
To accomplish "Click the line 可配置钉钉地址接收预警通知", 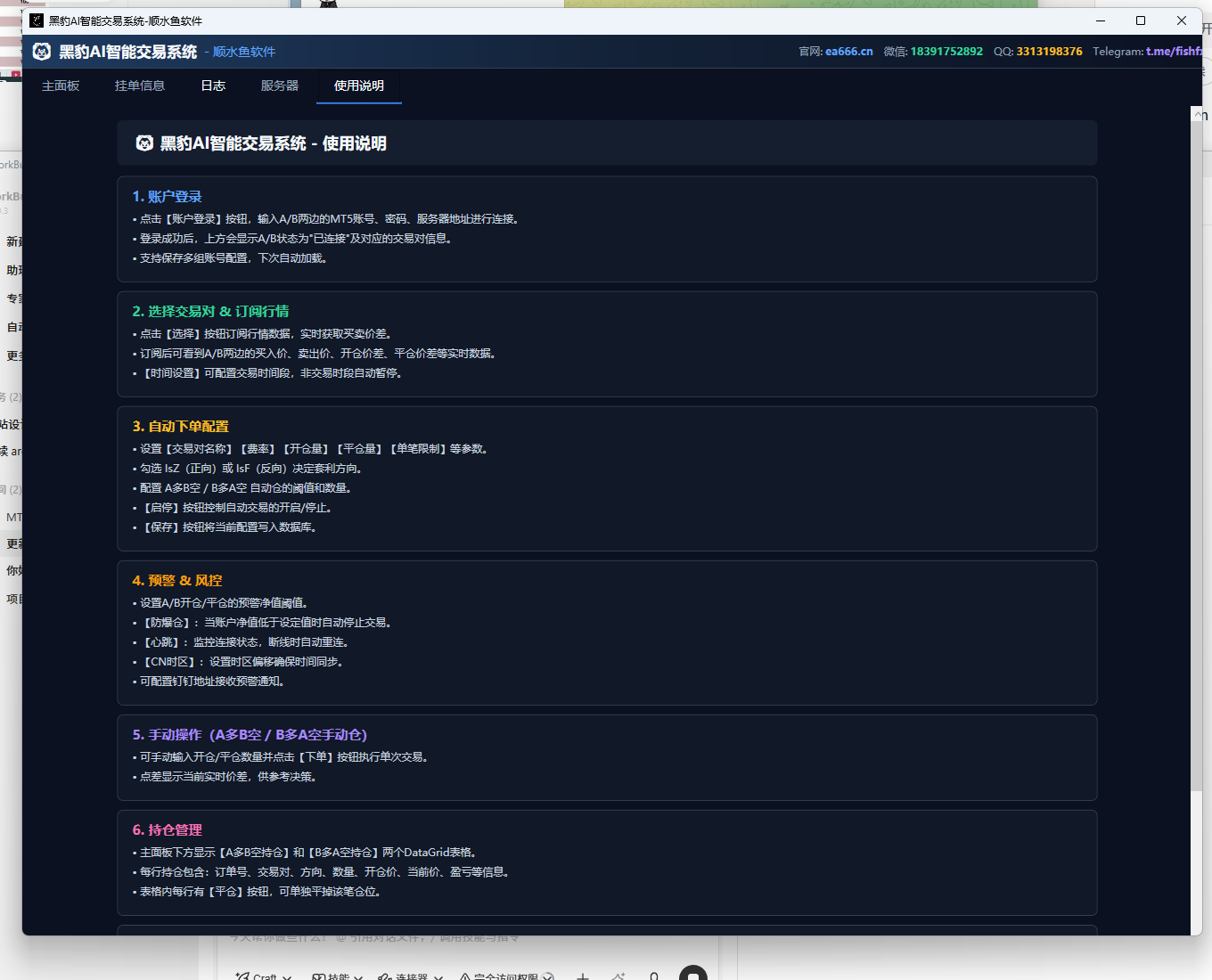I will pos(209,682).
